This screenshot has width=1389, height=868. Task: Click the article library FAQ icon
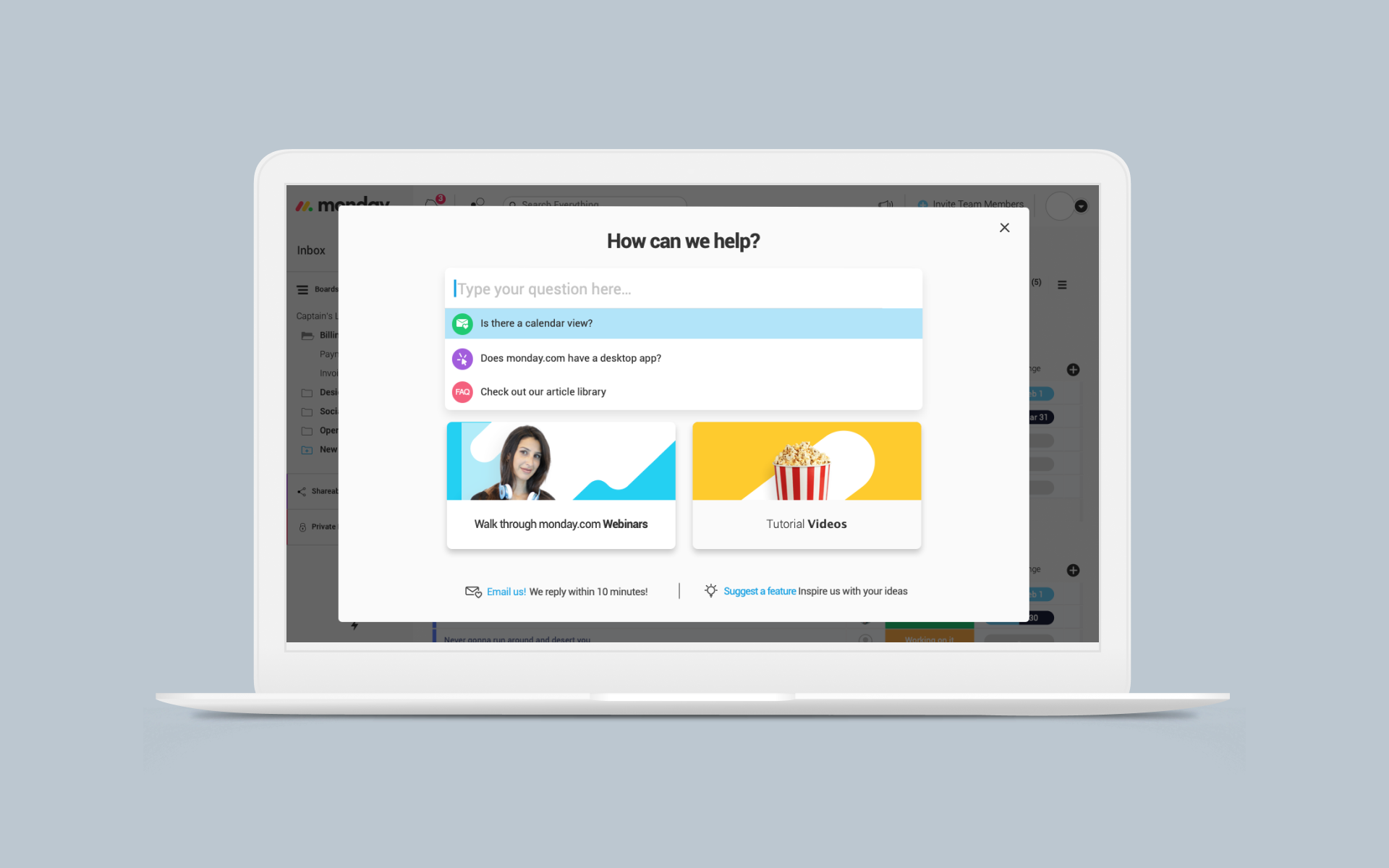coord(462,391)
